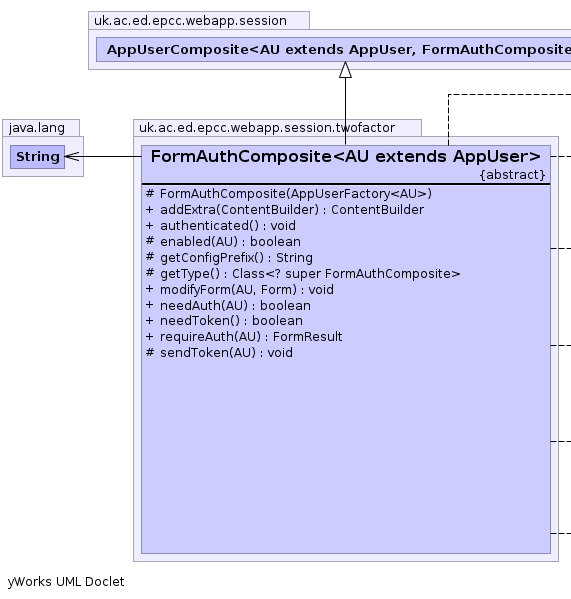The image size is (571, 599).
Task: Click the uk.ac.ed.epcc.webapp.session.twofactor package label
Action: (x=267, y=128)
